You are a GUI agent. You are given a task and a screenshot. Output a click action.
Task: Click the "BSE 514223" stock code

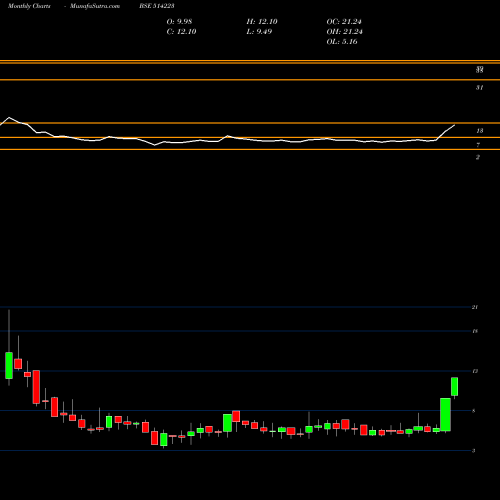[157, 6]
